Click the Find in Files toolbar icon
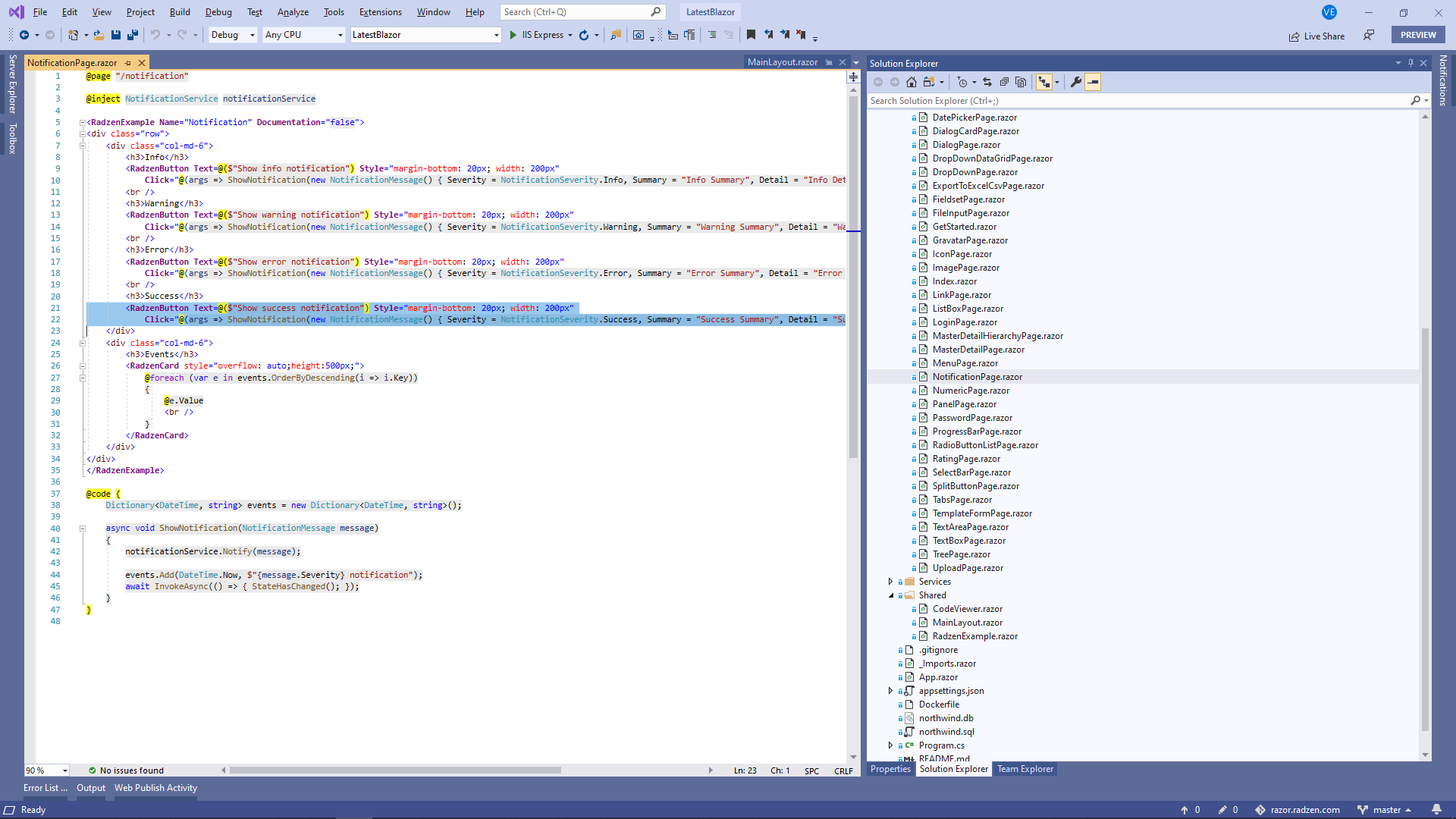The width and height of the screenshot is (1456, 819). click(x=616, y=35)
